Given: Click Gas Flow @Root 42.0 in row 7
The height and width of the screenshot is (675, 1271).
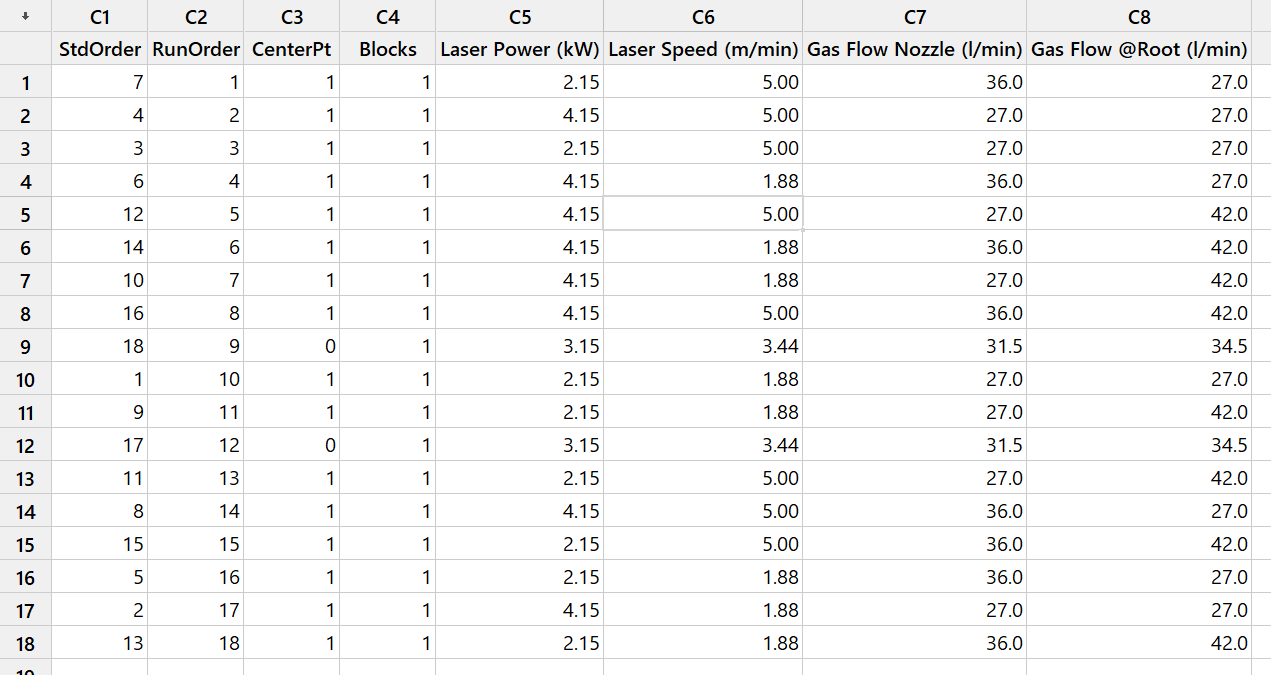Looking at the screenshot, I should click(1138, 280).
